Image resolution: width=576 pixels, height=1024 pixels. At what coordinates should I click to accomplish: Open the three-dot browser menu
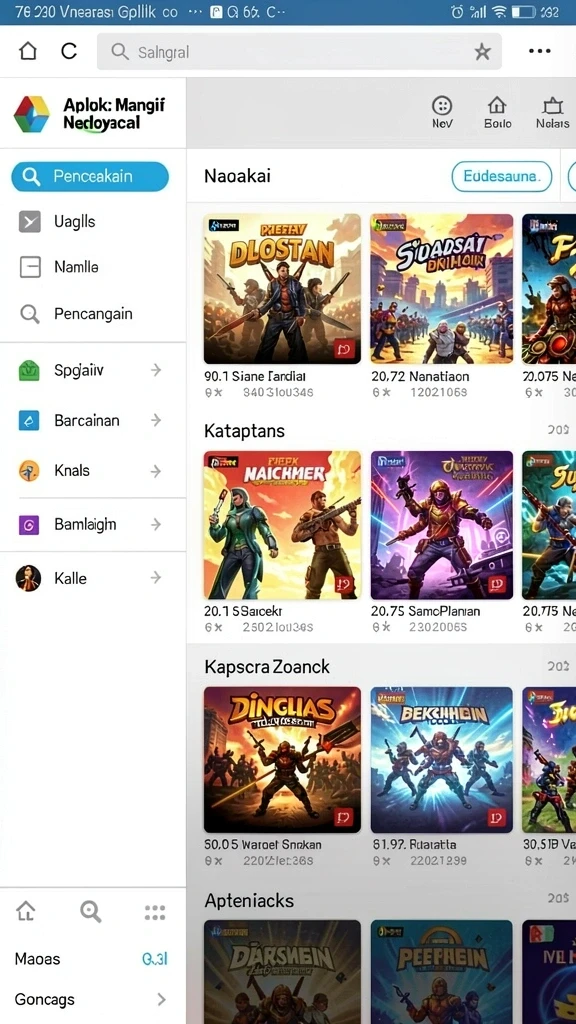539,51
